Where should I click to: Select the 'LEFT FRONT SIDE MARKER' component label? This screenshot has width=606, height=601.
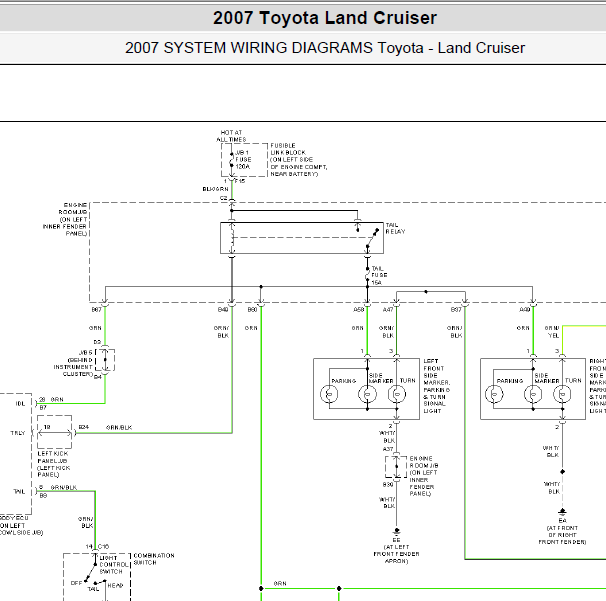[x=436, y=386]
